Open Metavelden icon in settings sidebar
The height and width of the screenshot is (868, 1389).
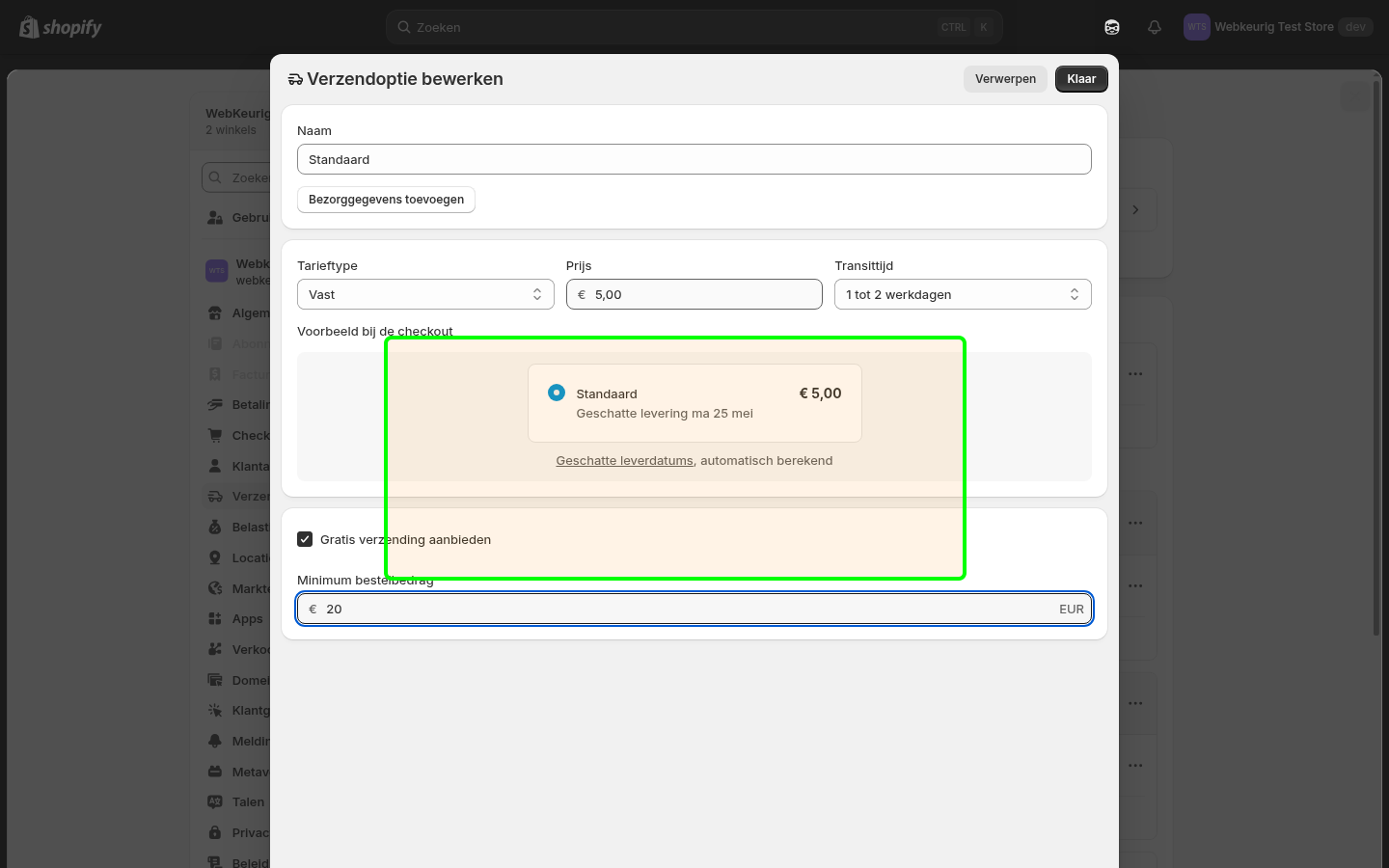pos(215,773)
